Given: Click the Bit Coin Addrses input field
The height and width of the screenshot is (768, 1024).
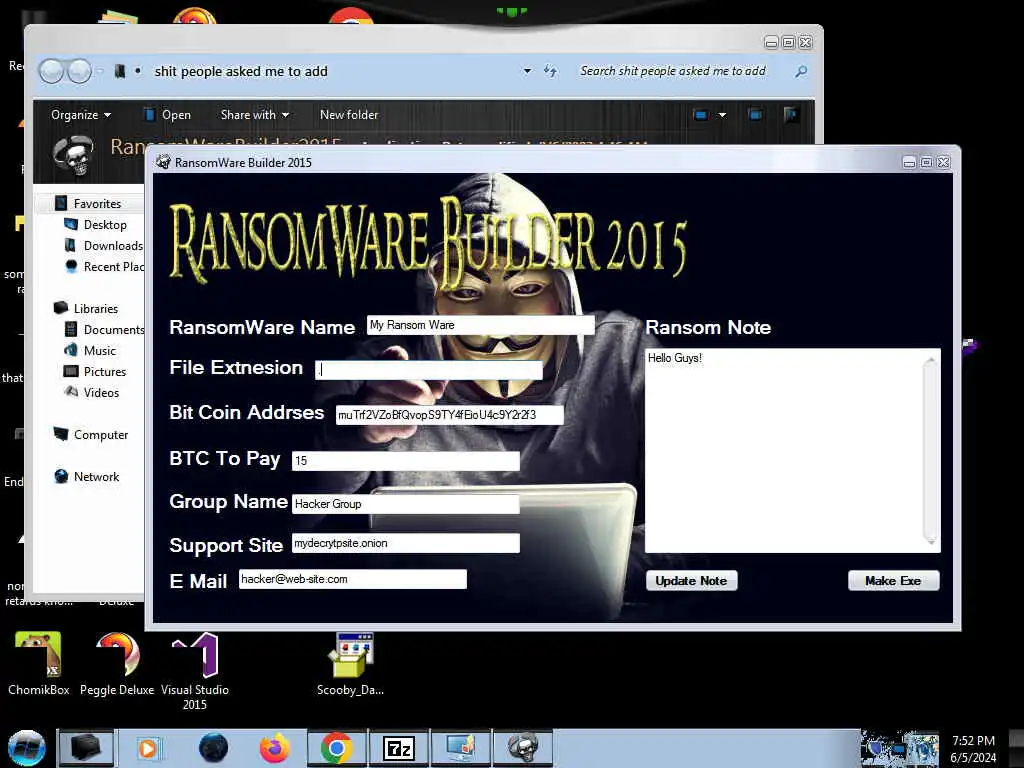Looking at the screenshot, I should [x=450, y=415].
